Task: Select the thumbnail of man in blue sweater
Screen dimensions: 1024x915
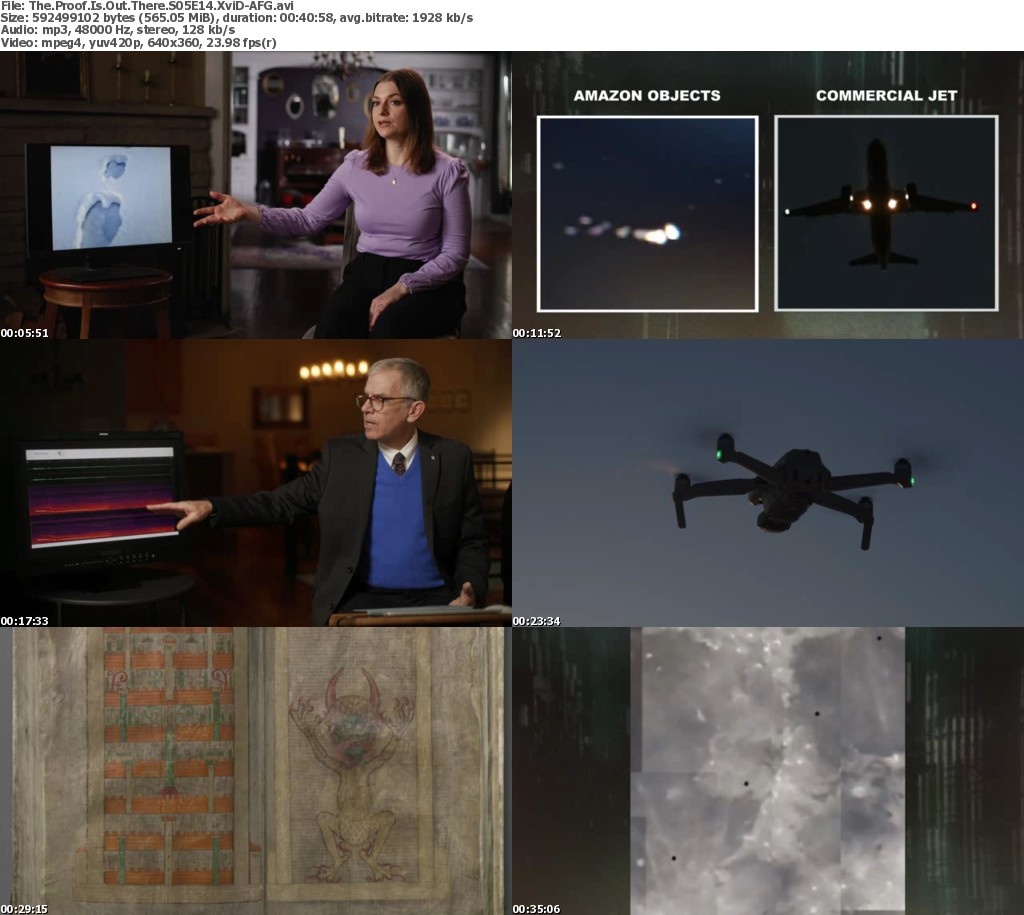Action: click(255, 483)
